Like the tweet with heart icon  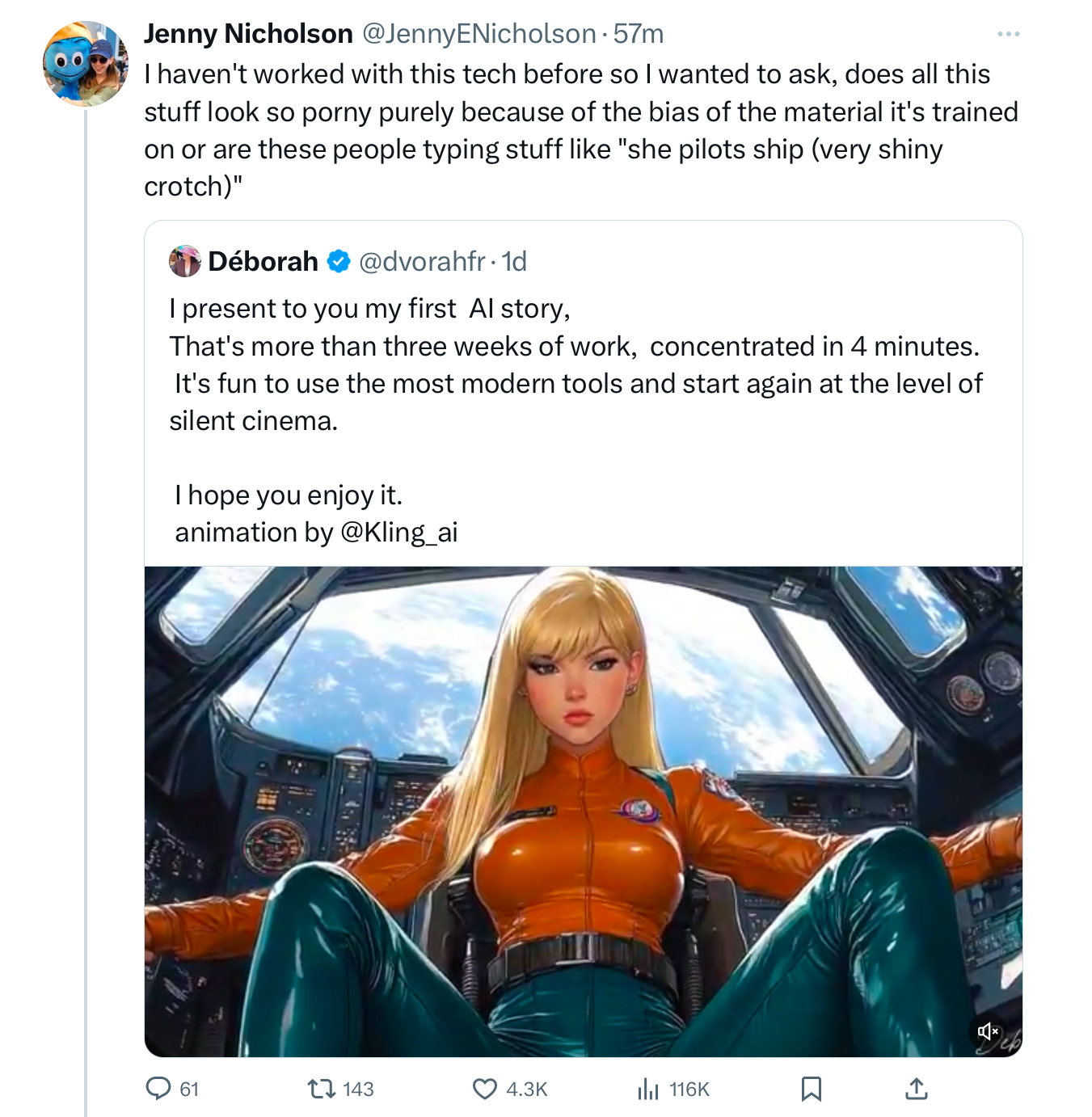(x=484, y=1089)
